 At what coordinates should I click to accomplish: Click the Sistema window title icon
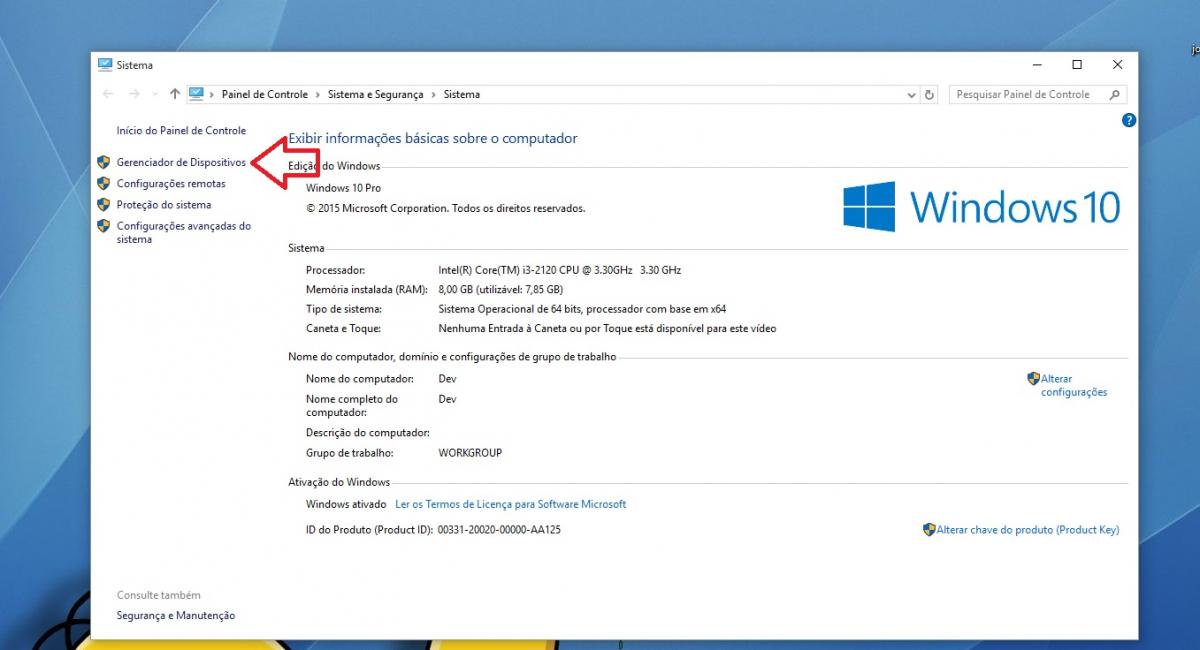pyautogui.click(x=105, y=65)
